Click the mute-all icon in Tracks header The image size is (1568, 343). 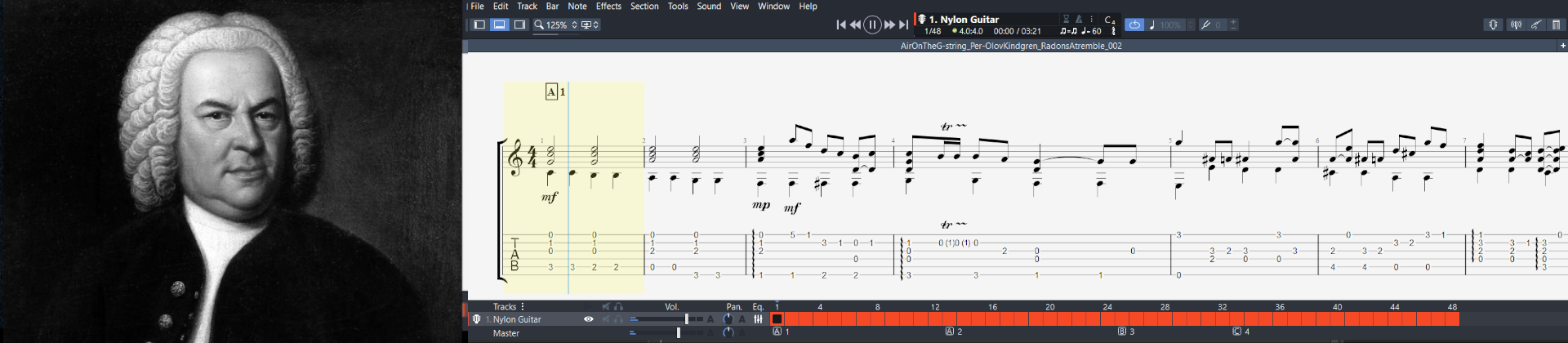(x=605, y=306)
